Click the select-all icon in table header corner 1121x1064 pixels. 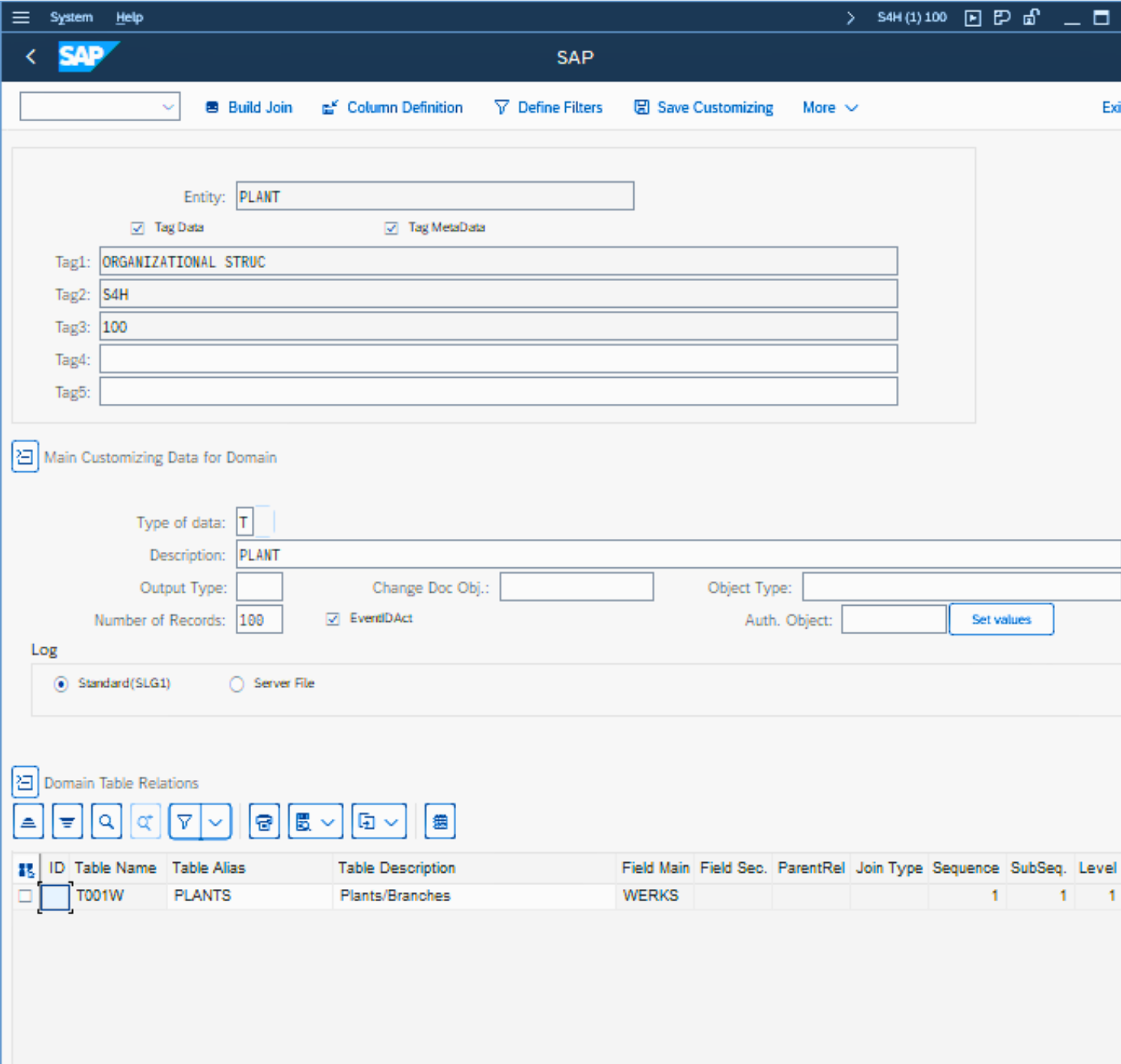click(x=26, y=869)
